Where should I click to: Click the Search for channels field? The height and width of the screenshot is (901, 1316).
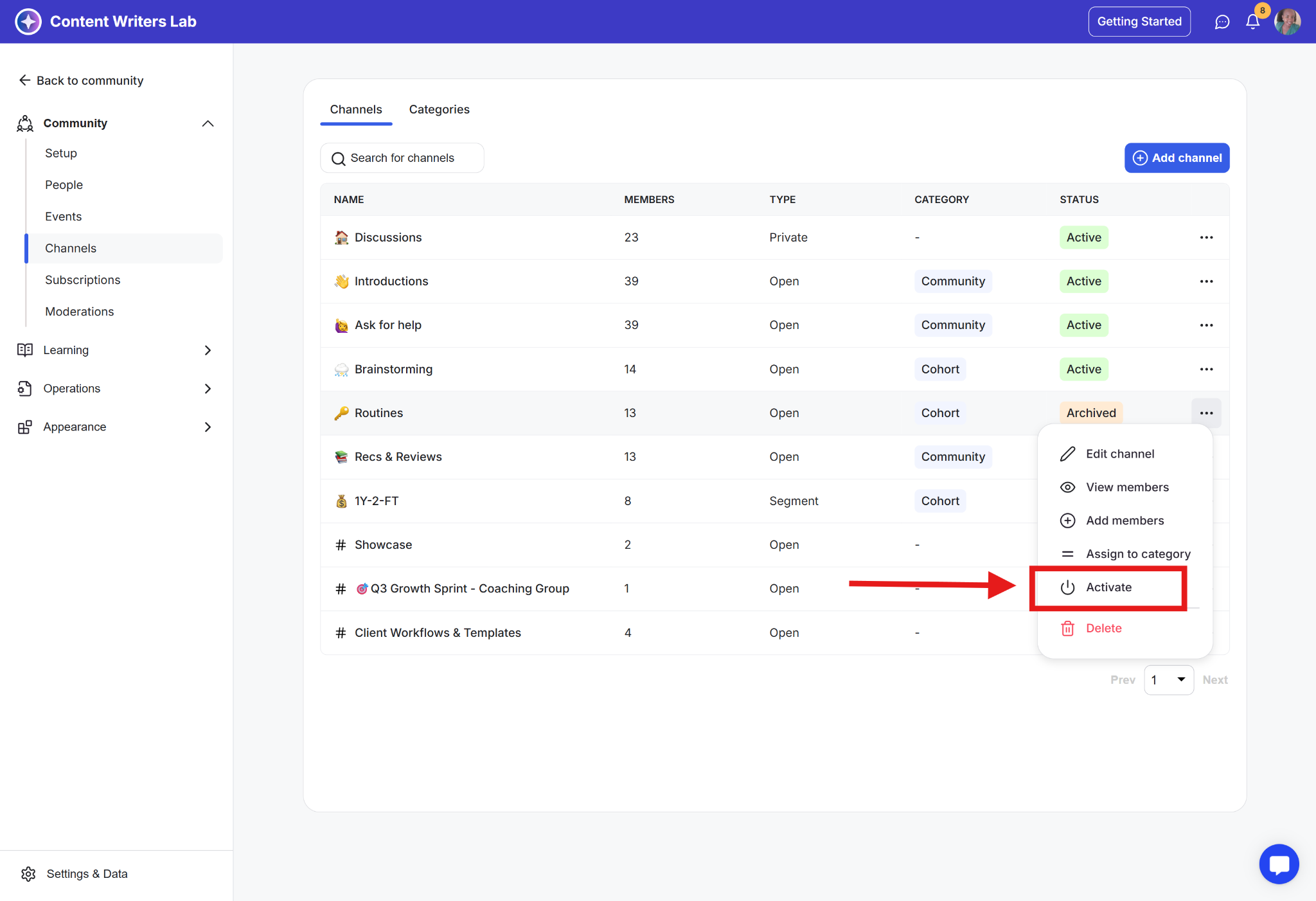click(402, 158)
